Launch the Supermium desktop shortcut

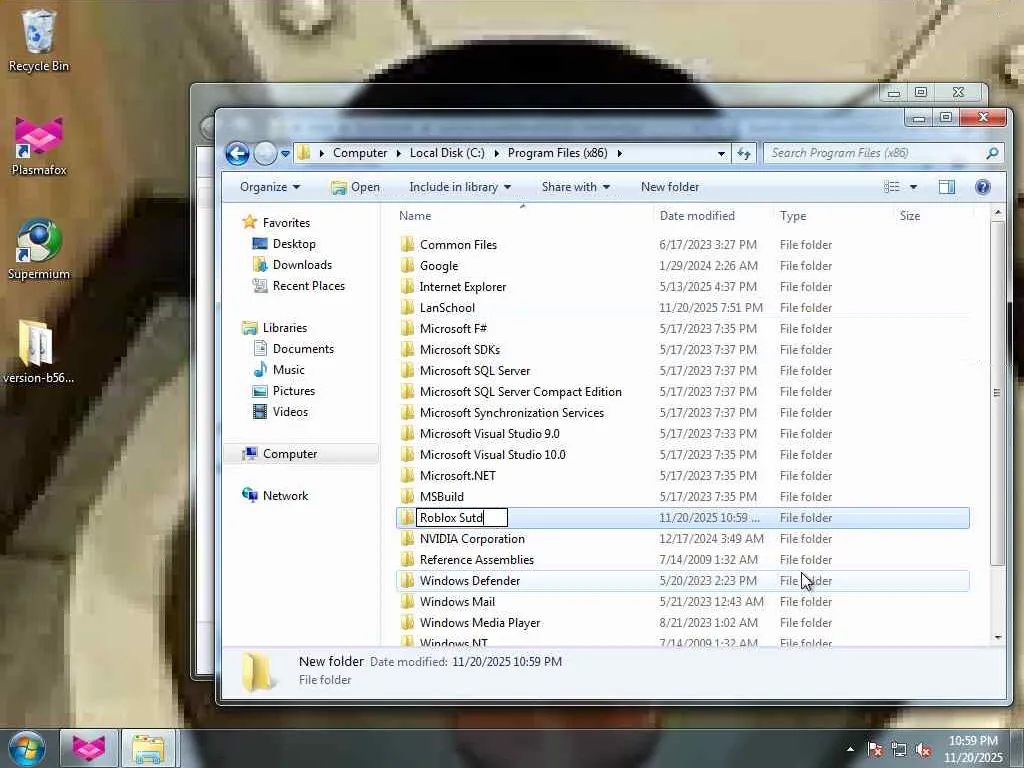tap(39, 249)
